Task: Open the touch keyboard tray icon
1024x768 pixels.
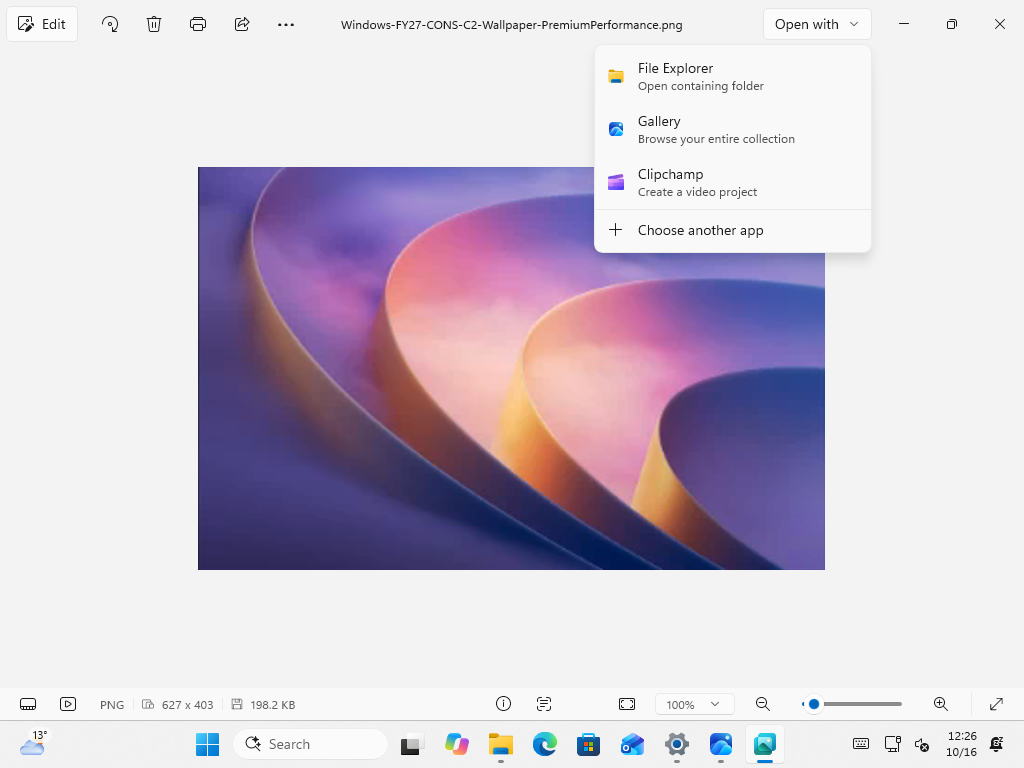Action: [x=861, y=744]
